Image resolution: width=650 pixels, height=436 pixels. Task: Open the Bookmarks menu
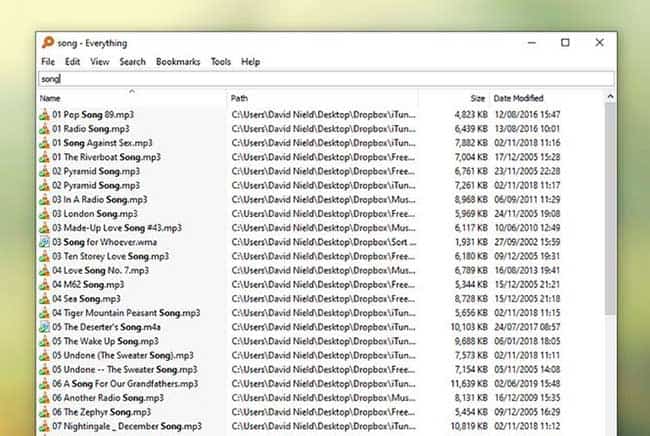point(178,62)
